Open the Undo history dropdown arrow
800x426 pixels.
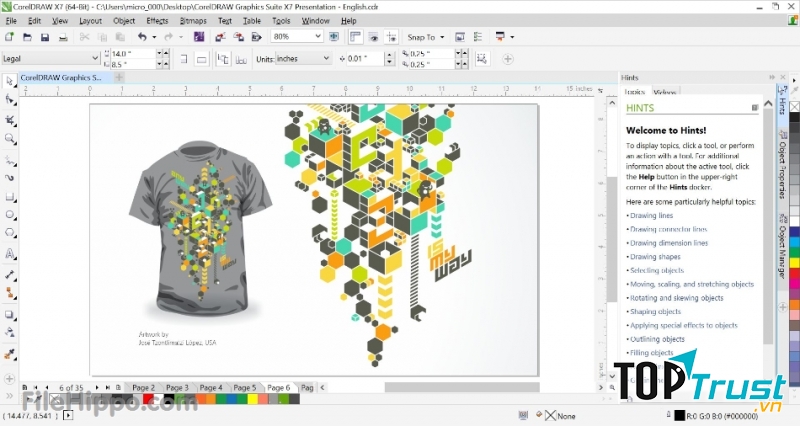point(154,37)
